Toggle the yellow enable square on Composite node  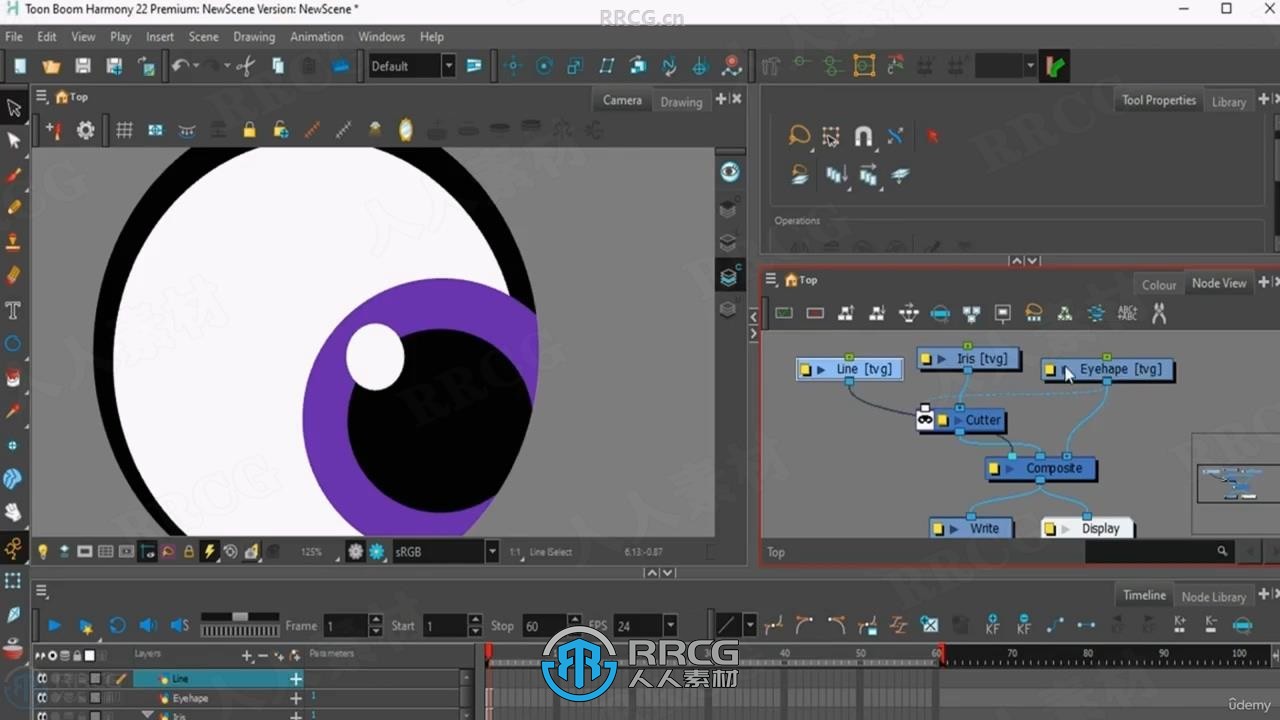994,468
